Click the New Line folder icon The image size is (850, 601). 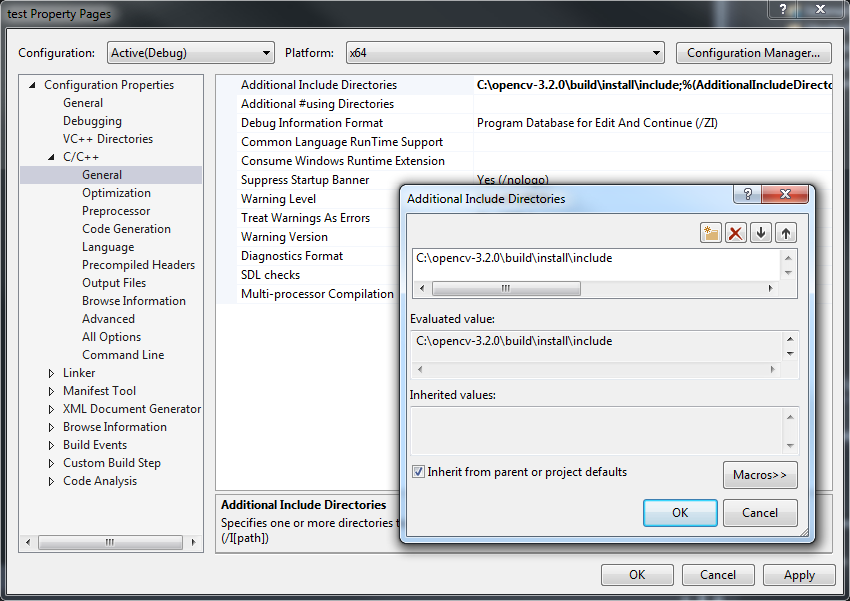pyautogui.click(x=709, y=232)
